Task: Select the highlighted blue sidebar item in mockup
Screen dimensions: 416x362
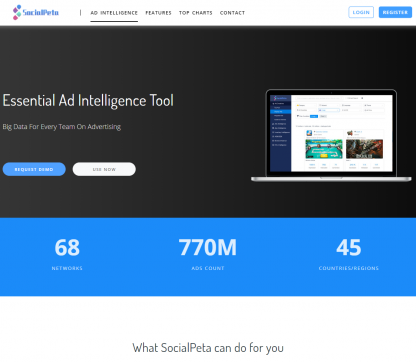Action: coord(280,111)
